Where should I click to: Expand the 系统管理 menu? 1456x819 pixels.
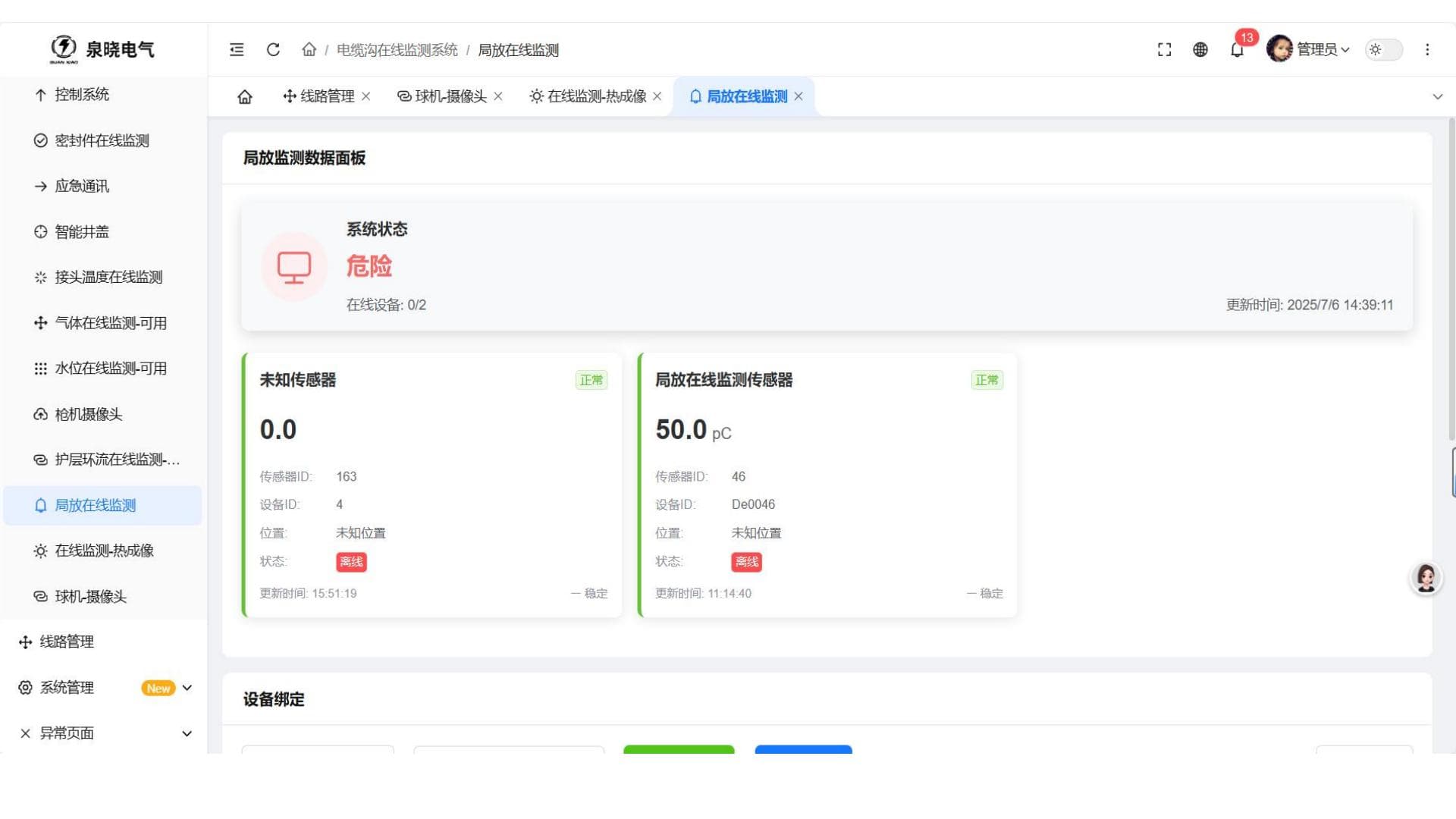(x=105, y=688)
